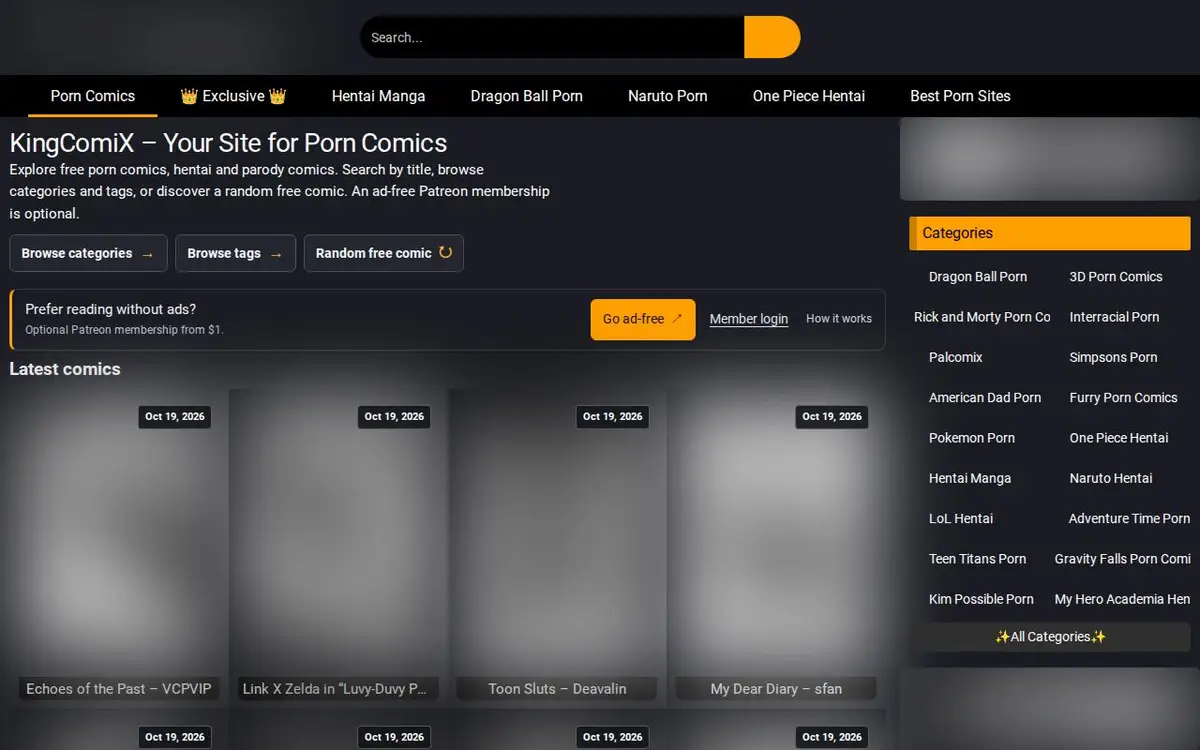Click the All Categories button

pyautogui.click(x=1050, y=637)
